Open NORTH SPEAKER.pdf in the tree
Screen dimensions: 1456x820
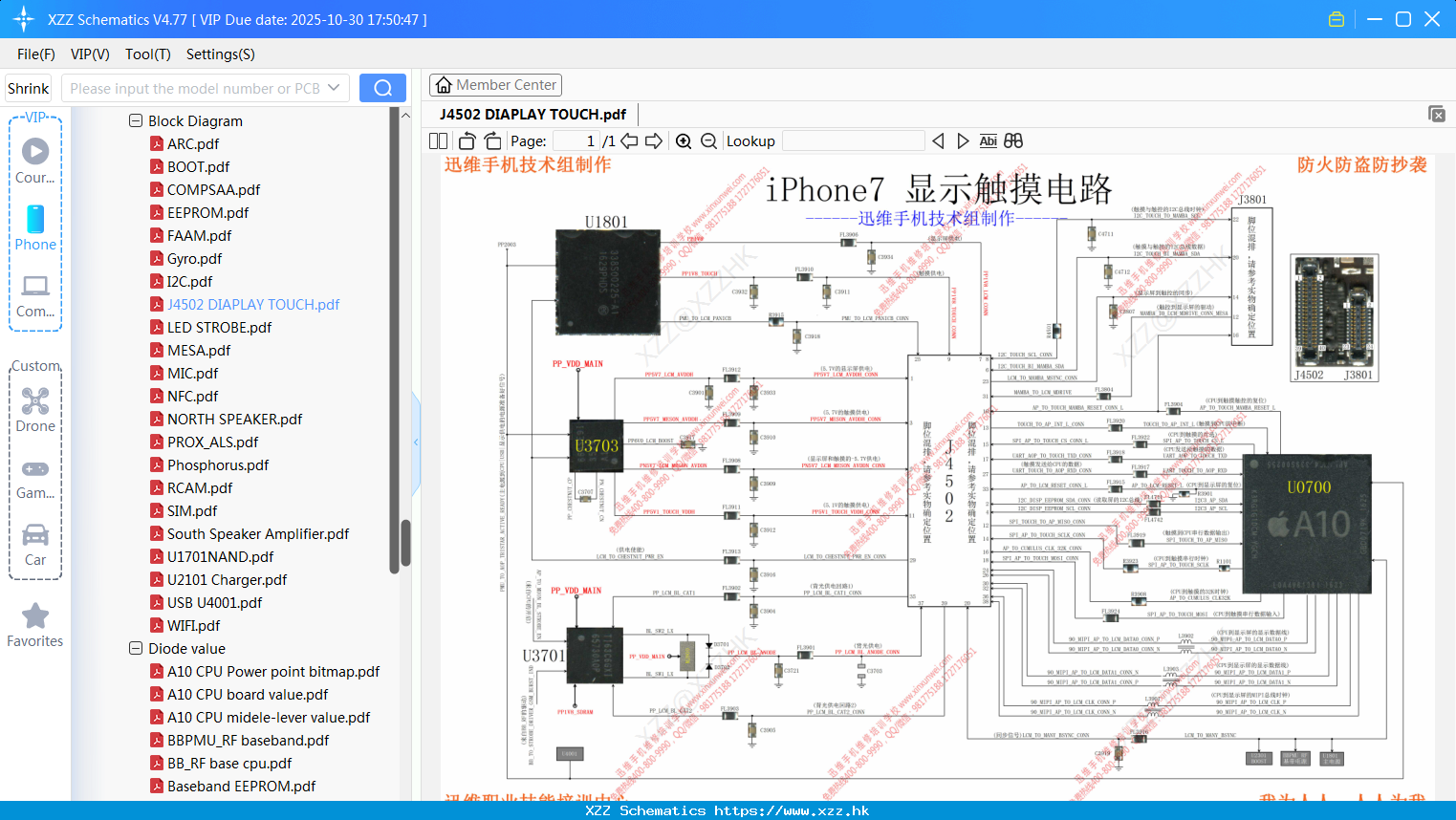click(234, 419)
